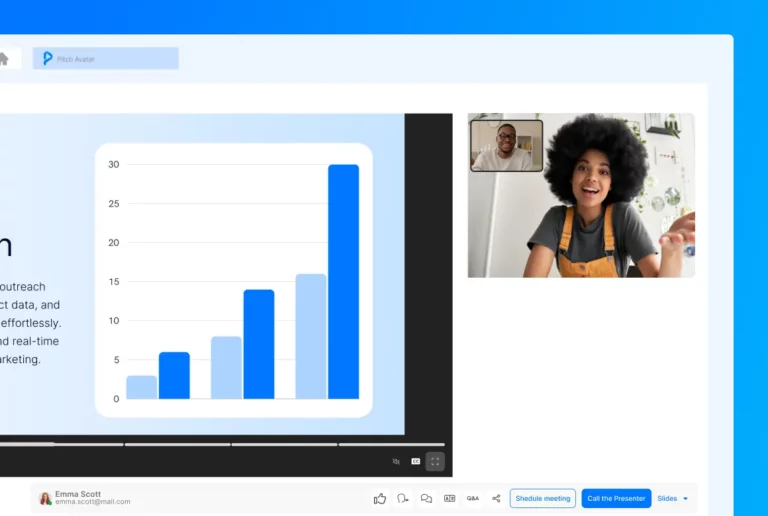Click the Shedule meeting button
Viewport: 768px width, 516px height.
click(542, 498)
